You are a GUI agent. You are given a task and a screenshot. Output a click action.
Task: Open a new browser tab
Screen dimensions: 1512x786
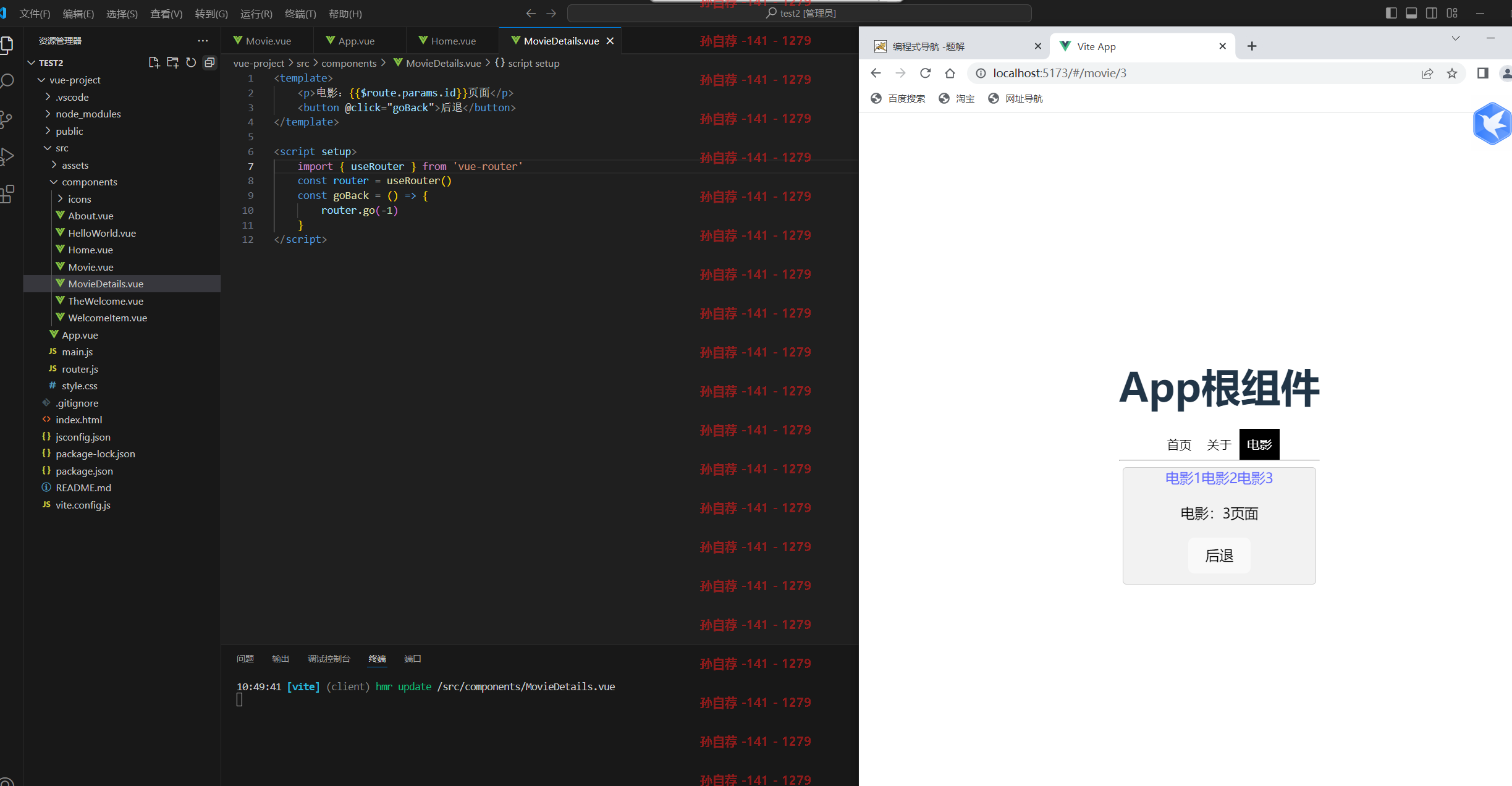(x=1252, y=46)
